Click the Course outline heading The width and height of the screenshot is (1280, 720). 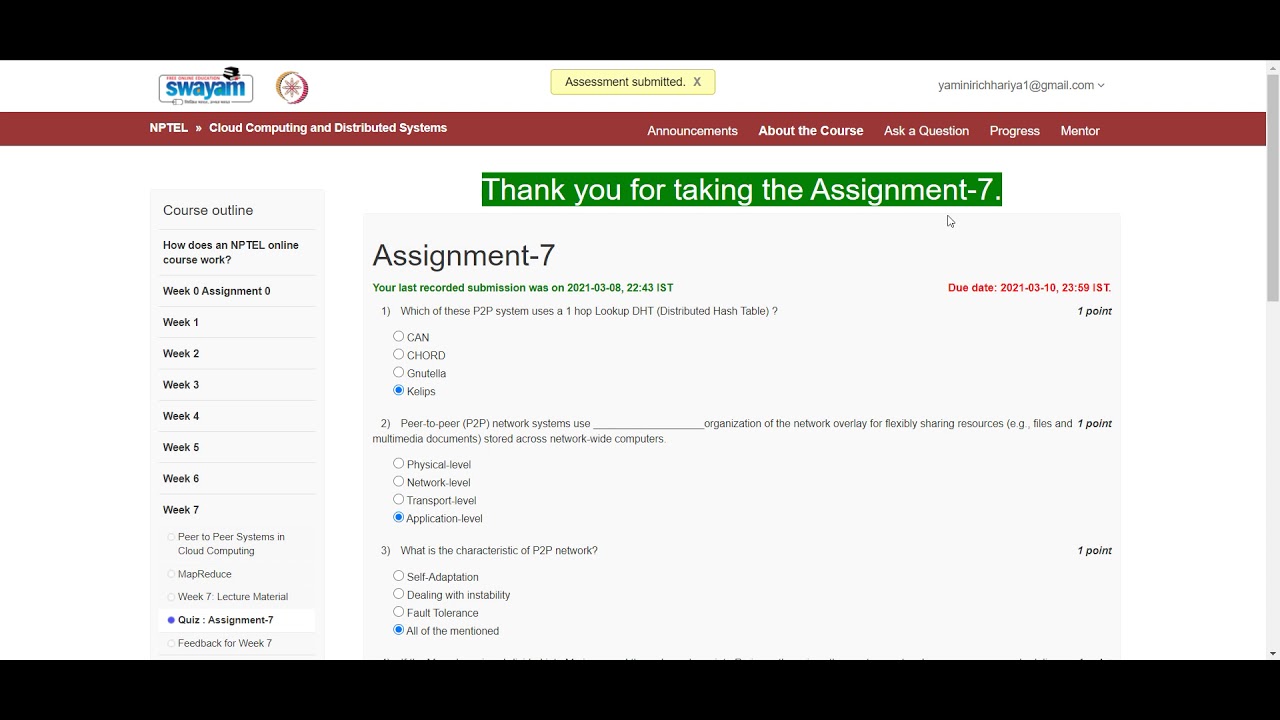tap(208, 210)
